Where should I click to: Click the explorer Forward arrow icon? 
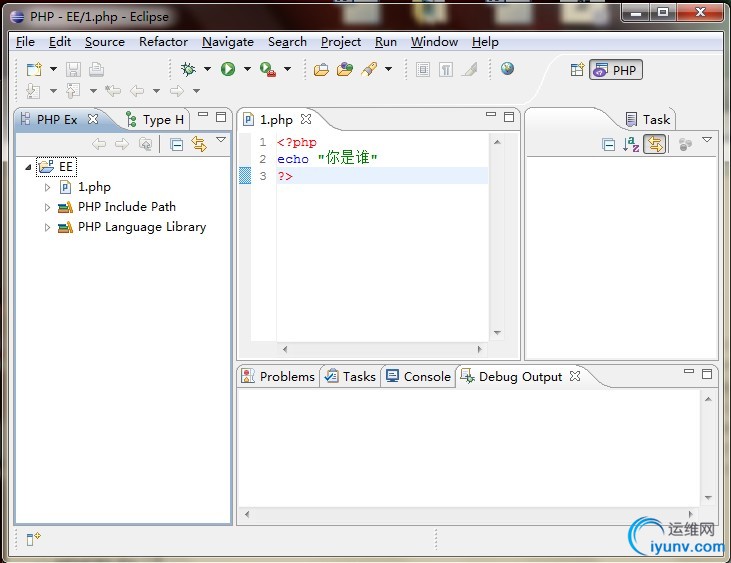(122, 144)
